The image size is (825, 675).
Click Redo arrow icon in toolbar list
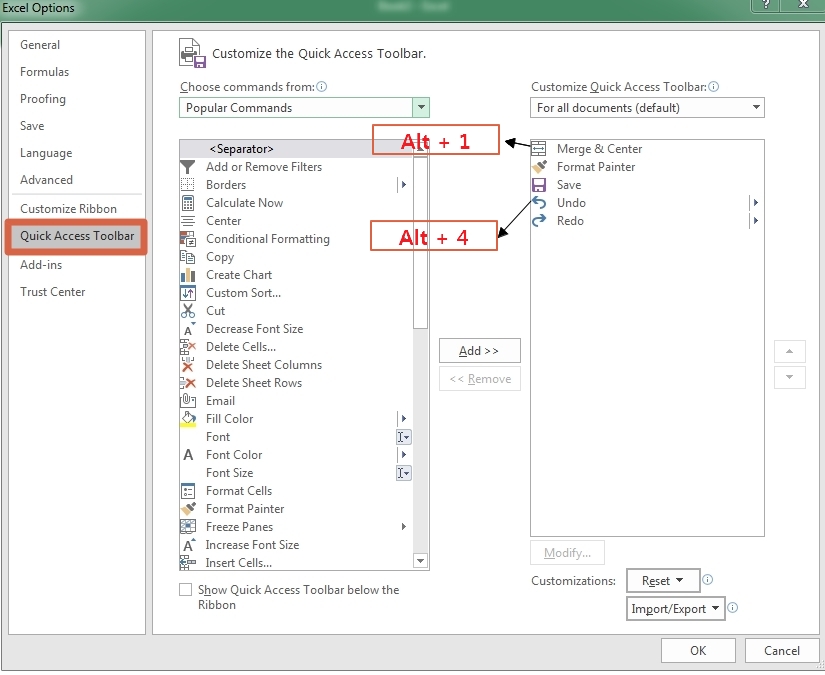(x=539, y=221)
